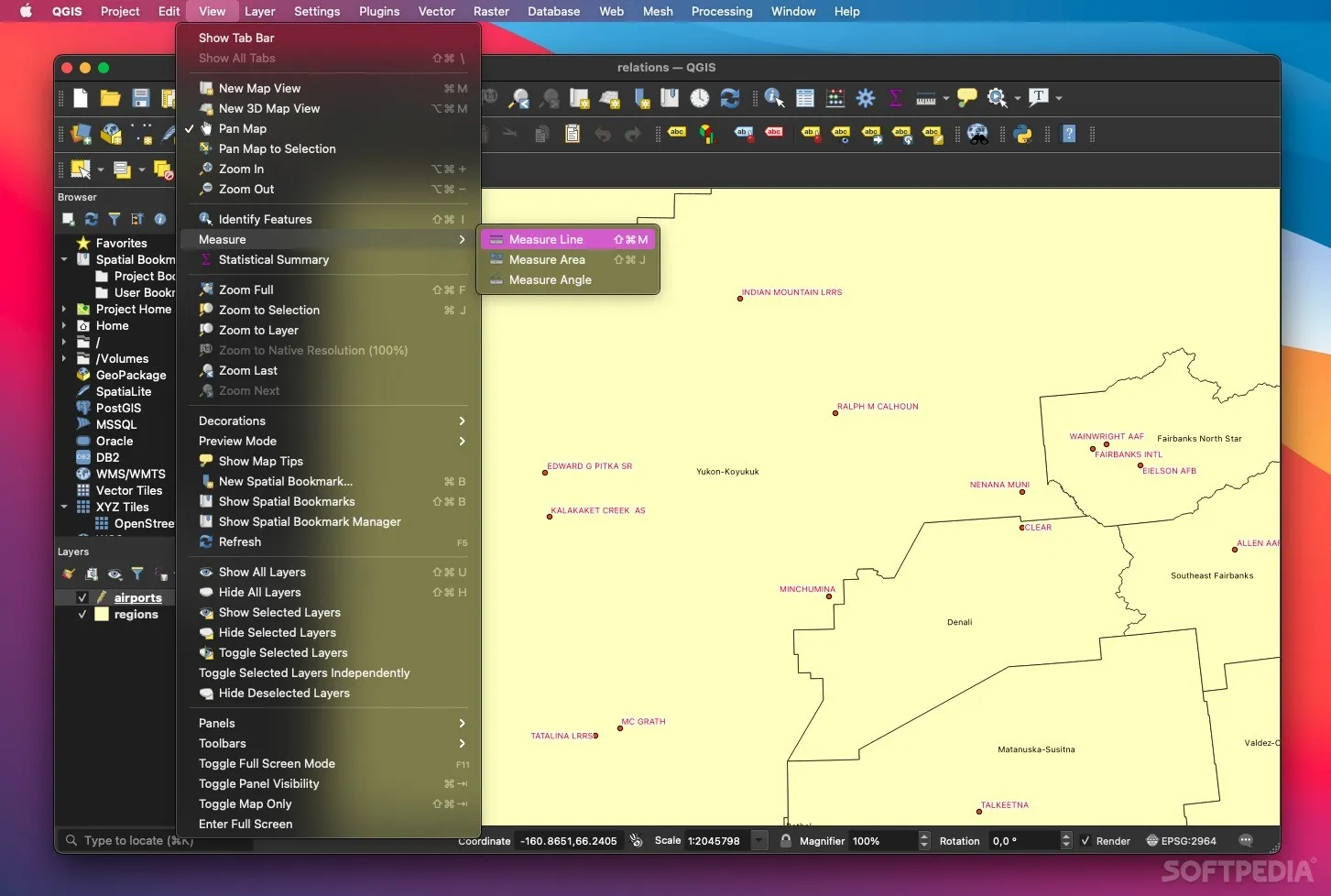The image size is (1331, 896).
Task: Click the Measure ruler icon in toolbar
Action: [926, 98]
